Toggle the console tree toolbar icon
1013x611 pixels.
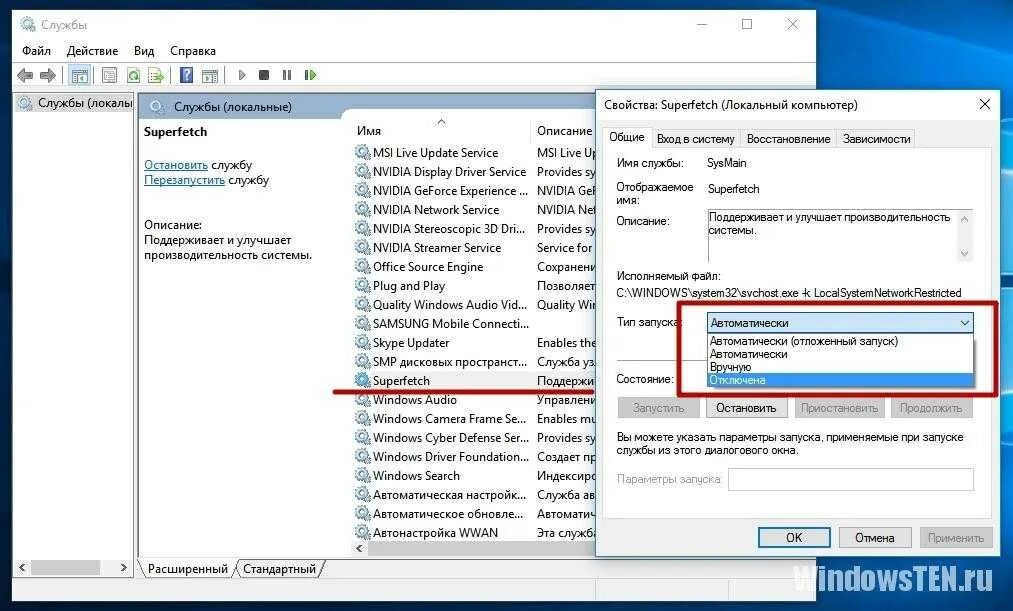[x=80, y=76]
